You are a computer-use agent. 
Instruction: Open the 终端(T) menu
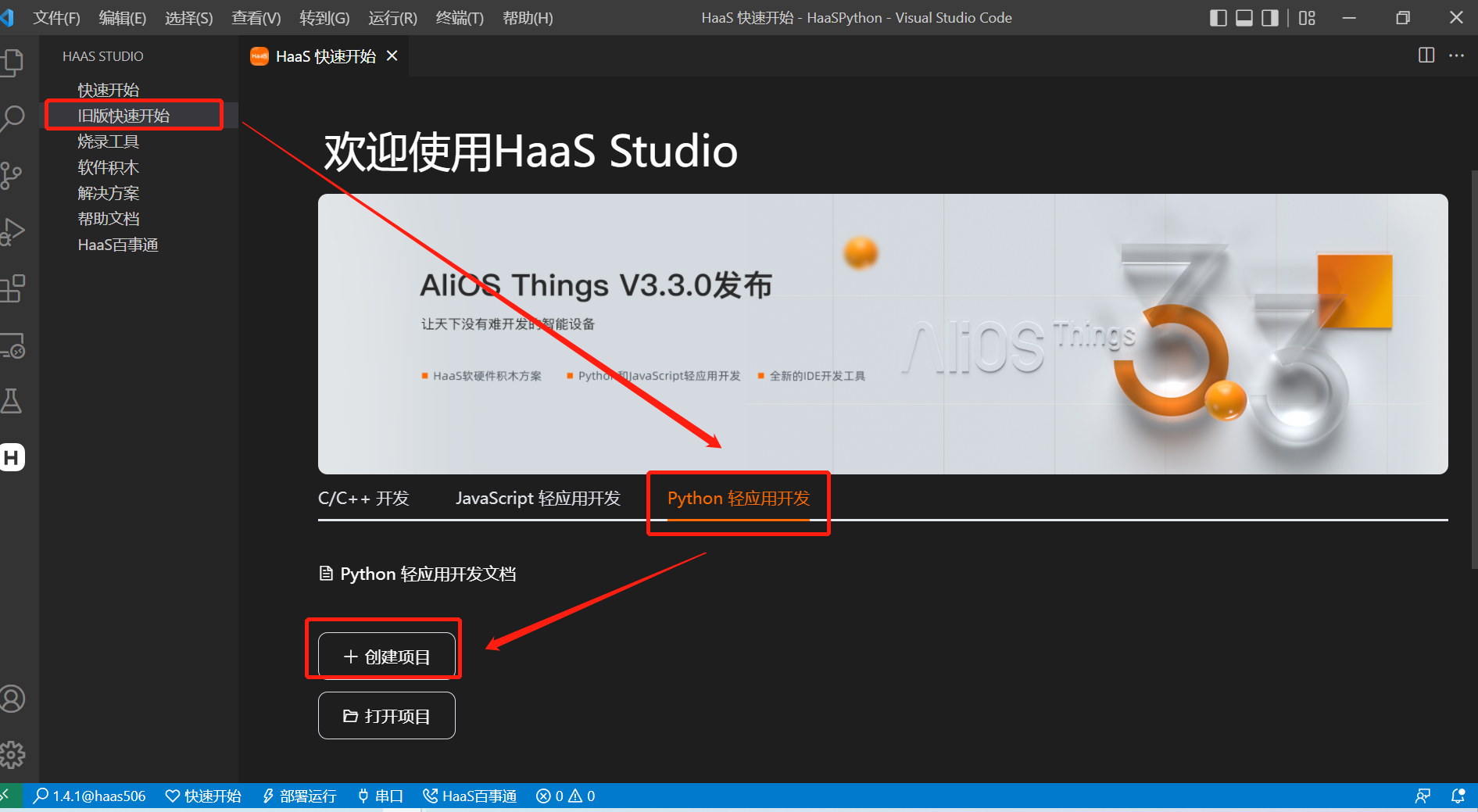pyautogui.click(x=460, y=18)
